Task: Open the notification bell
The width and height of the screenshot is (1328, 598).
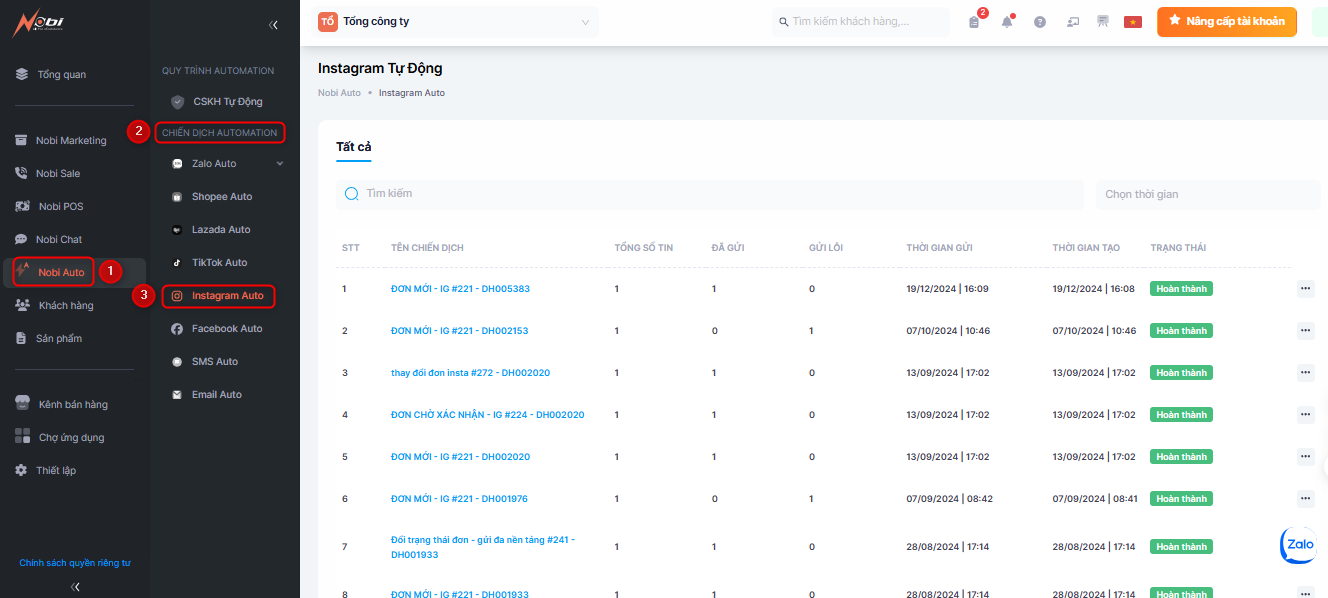Action: click(1006, 22)
